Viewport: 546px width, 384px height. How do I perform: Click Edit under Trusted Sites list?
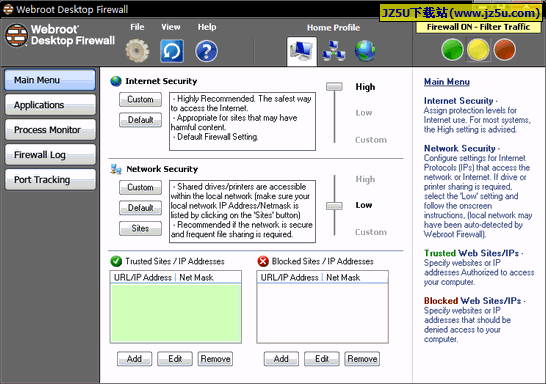click(x=175, y=359)
